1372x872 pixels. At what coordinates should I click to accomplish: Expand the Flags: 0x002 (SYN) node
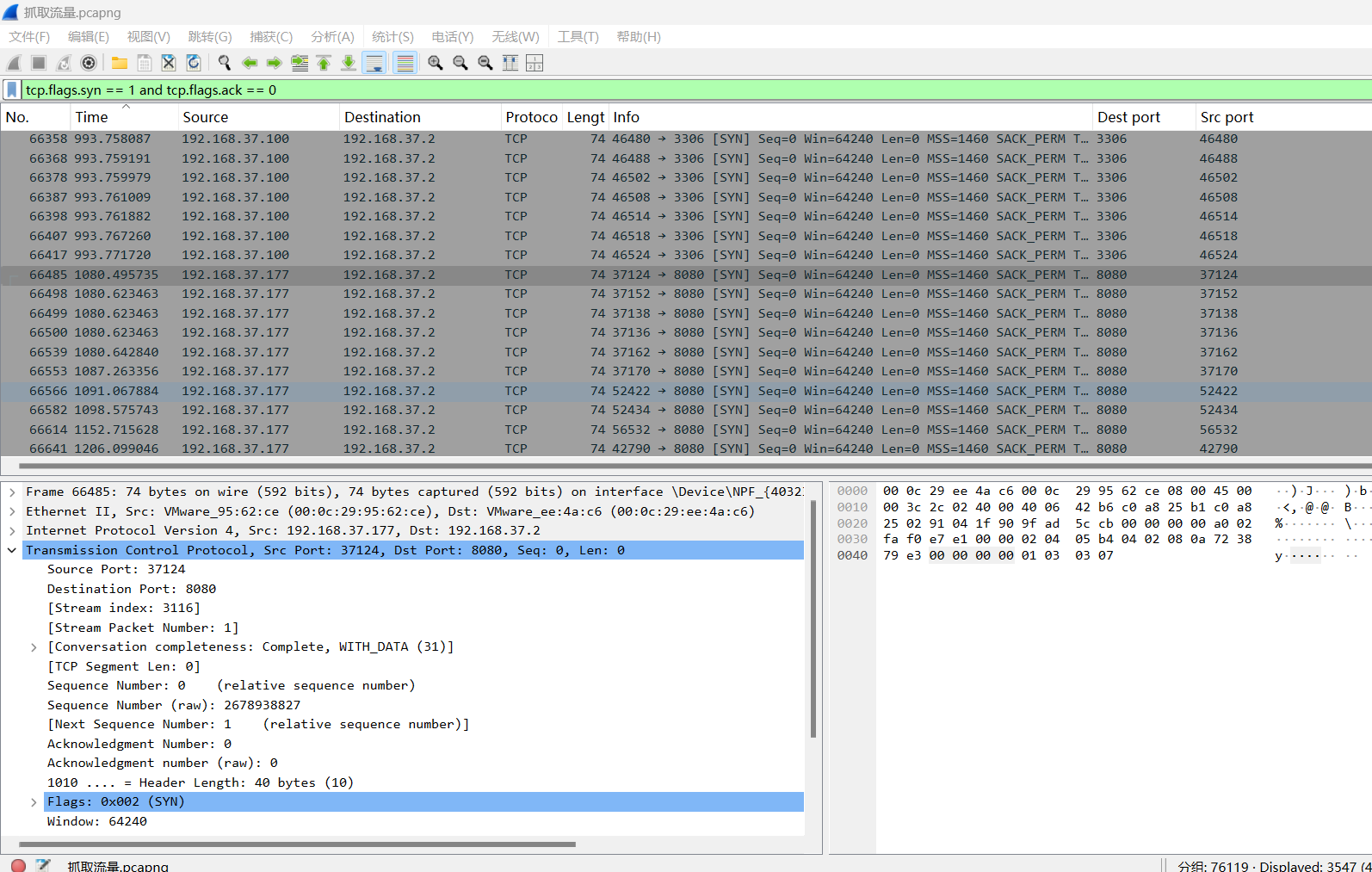tap(34, 802)
